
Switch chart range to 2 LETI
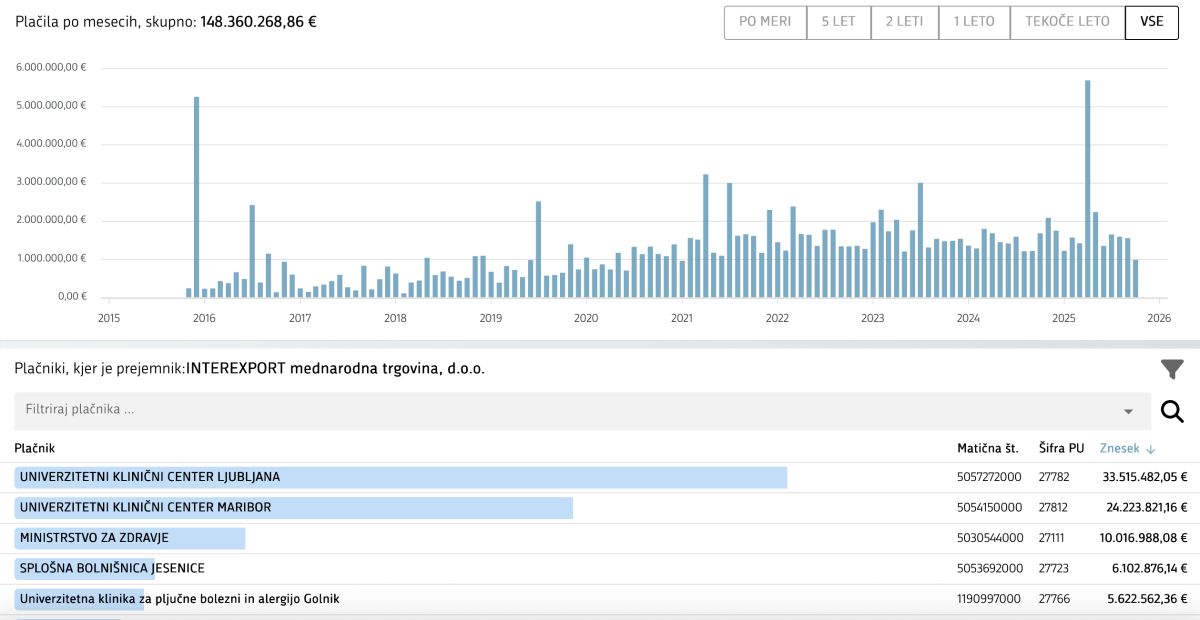(904, 22)
